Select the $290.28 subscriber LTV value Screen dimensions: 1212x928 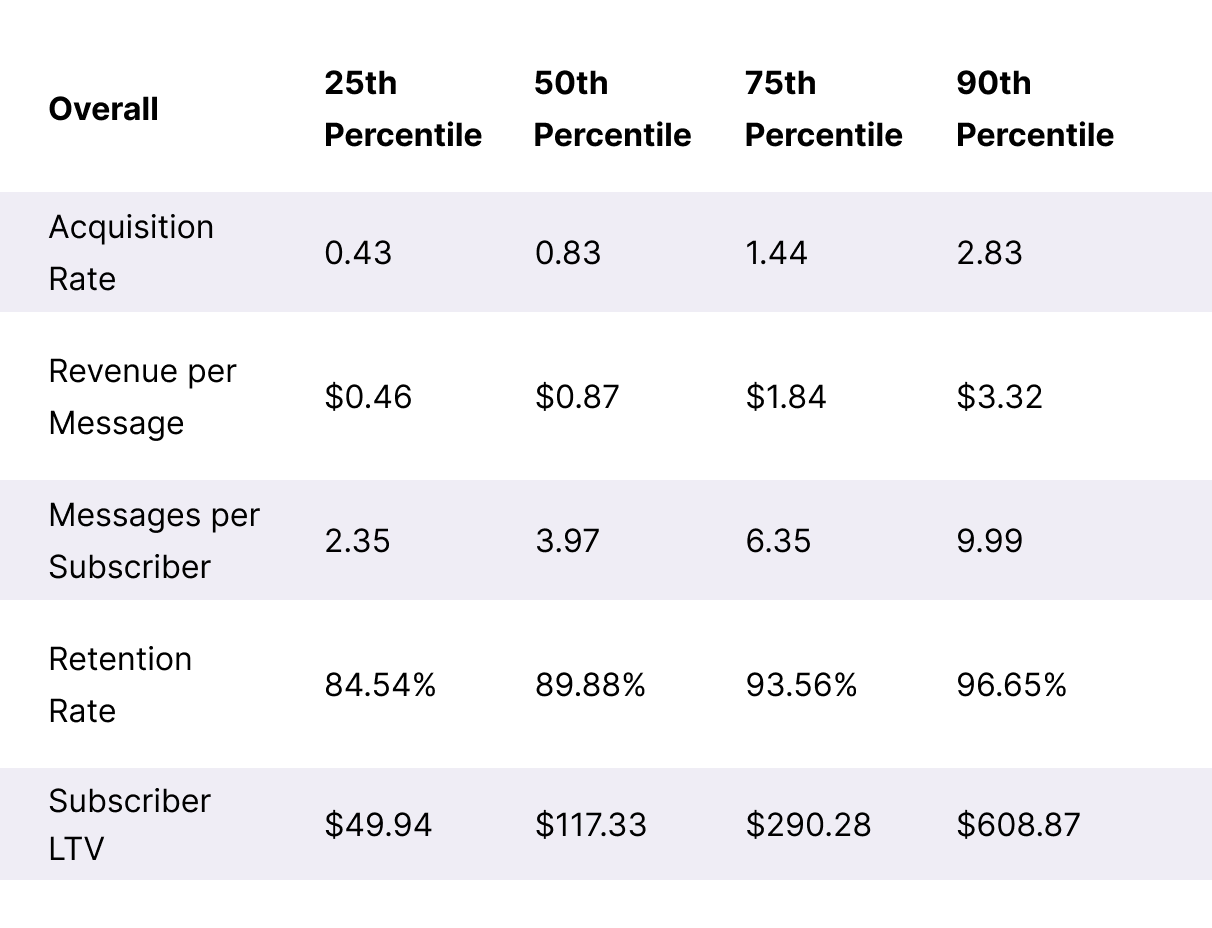pyautogui.click(x=808, y=825)
